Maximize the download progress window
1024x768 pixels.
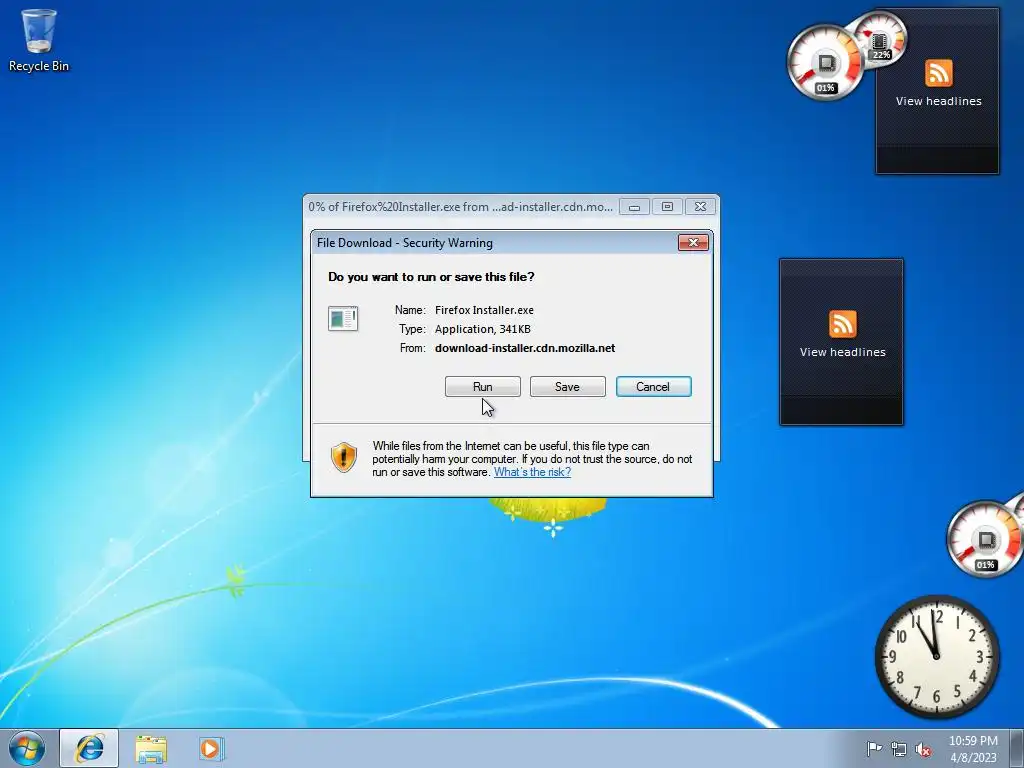click(667, 207)
